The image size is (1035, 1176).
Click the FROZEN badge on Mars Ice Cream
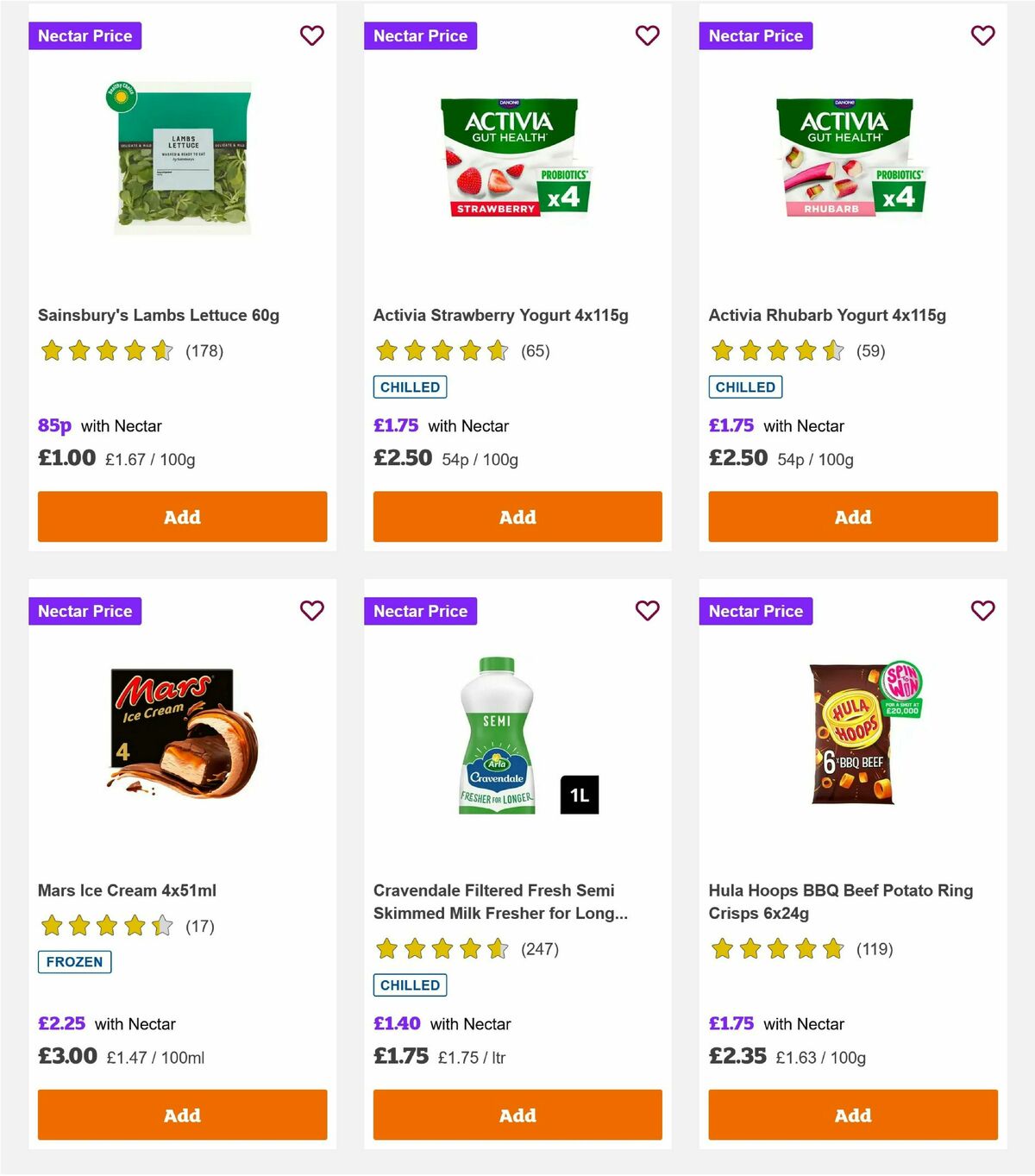pyautogui.click(x=74, y=961)
